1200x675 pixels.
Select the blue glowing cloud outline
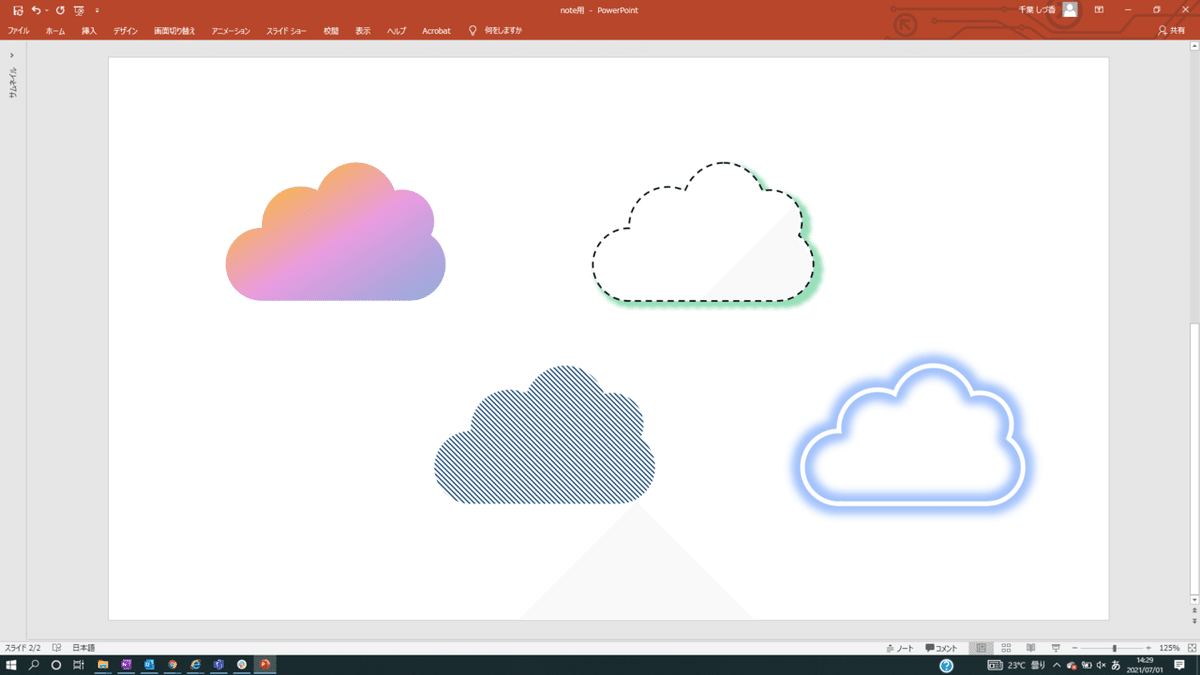tap(914, 435)
